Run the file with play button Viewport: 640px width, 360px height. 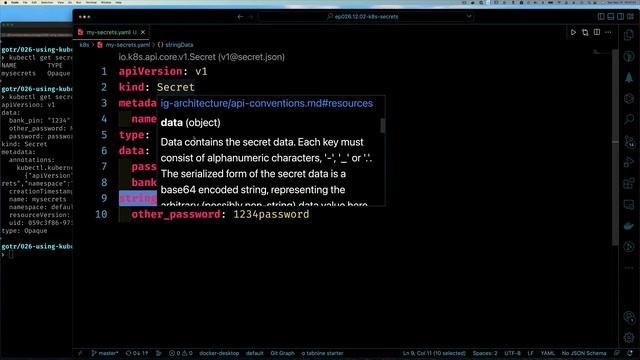pos(573,32)
